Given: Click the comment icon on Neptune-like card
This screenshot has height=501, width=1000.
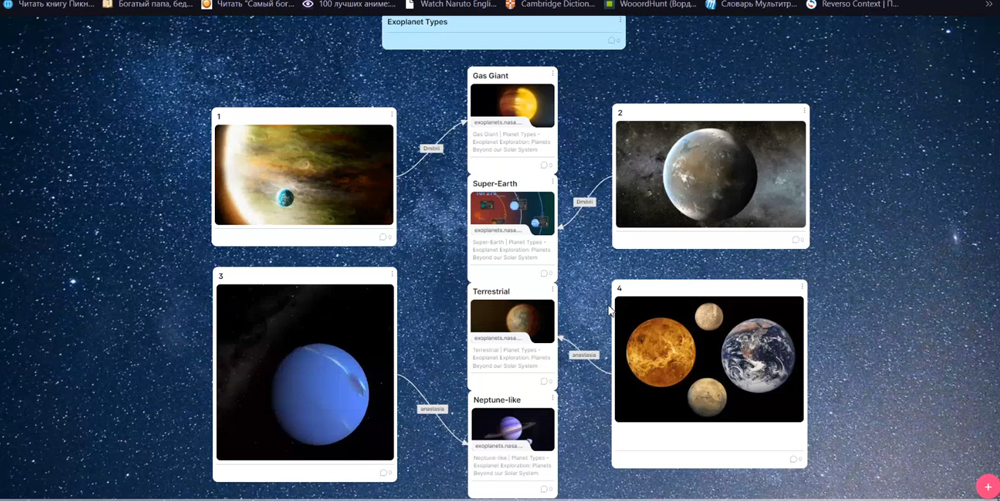Looking at the screenshot, I should click(x=546, y=489).
